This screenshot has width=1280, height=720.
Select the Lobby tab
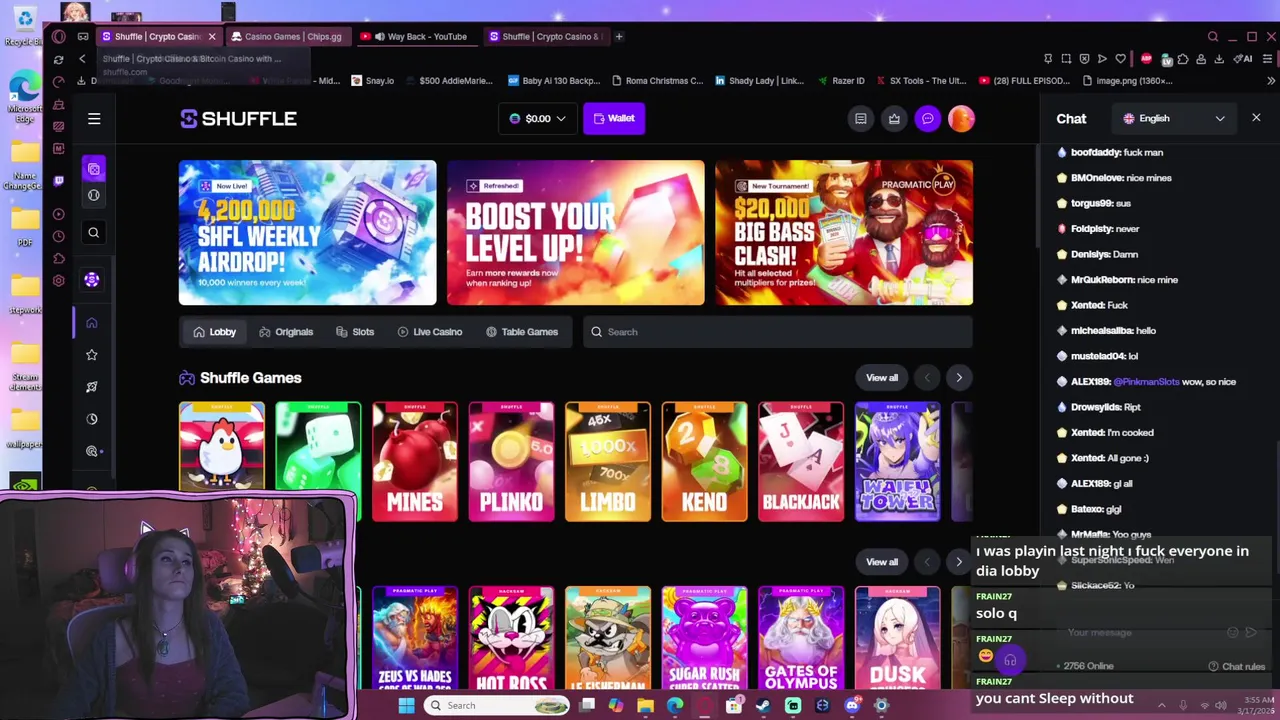(215, 332)
